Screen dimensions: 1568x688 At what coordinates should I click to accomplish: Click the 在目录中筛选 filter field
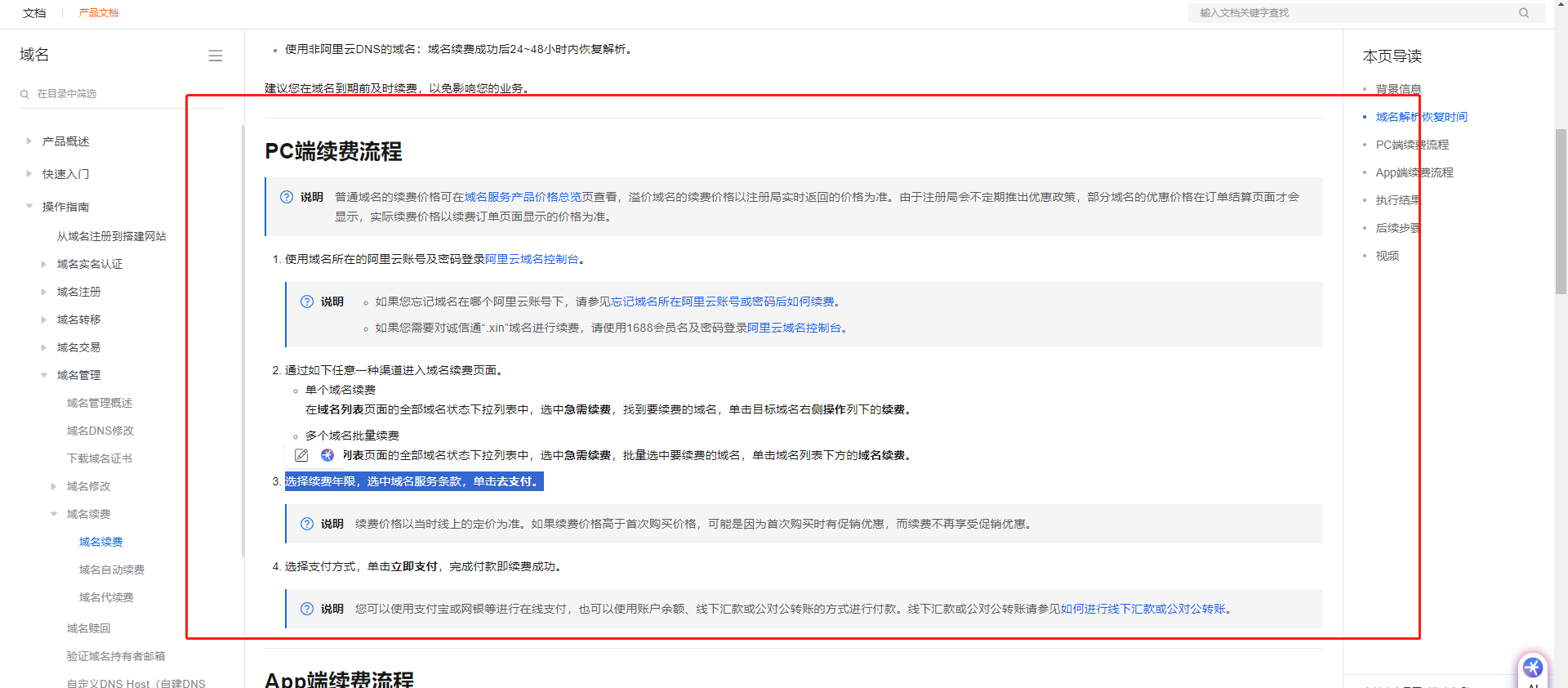coord(122,94)
